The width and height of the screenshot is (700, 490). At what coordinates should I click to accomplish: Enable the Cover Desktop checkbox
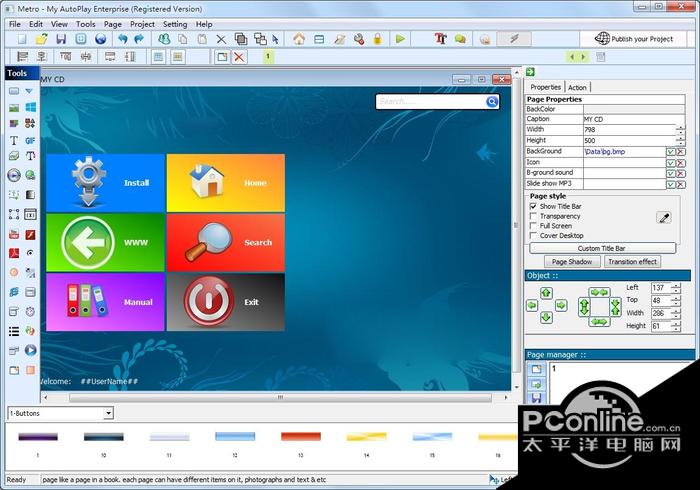point(533,235)
